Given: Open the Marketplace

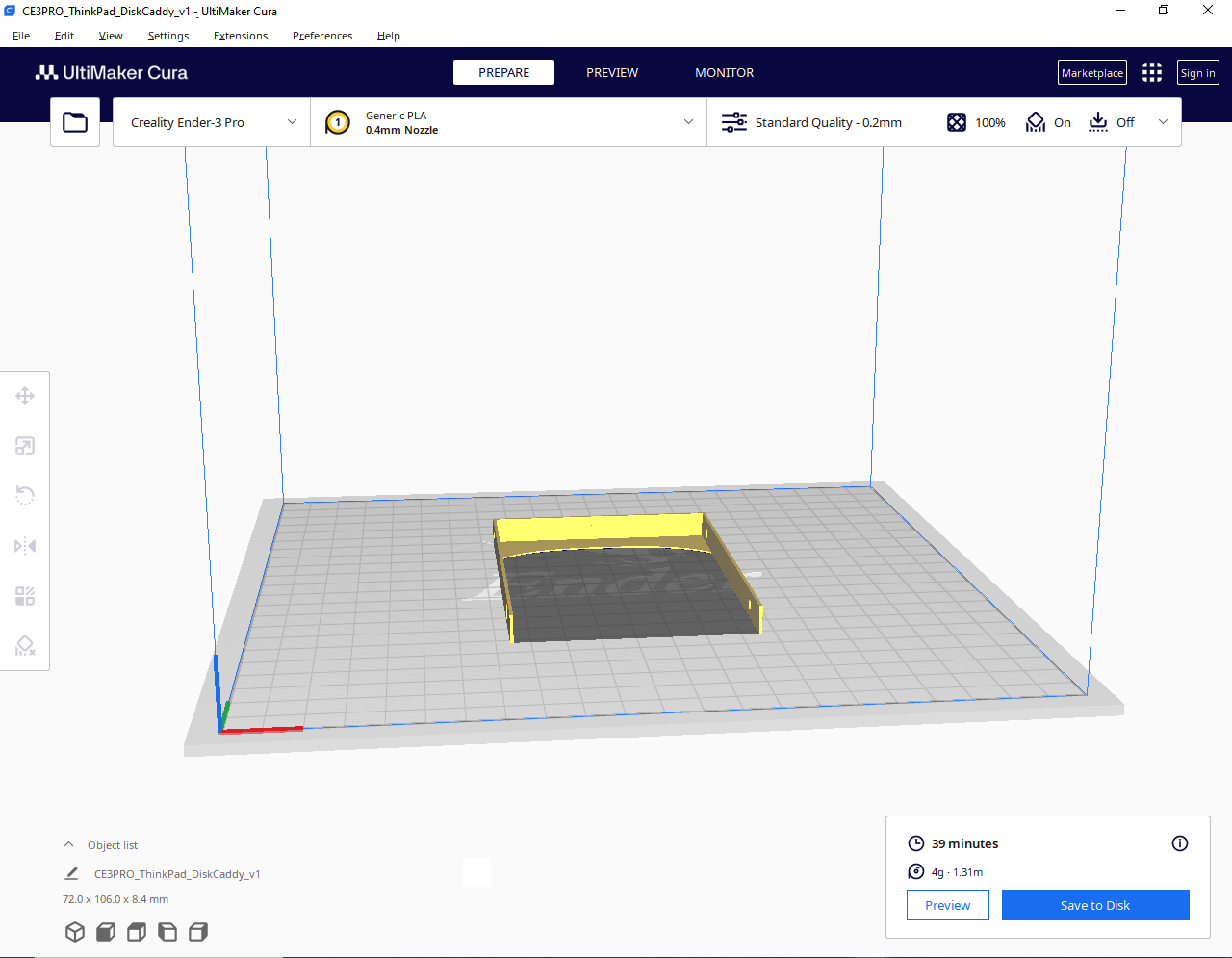Looking at the screenshot, I should click(x=1092, y=72).
